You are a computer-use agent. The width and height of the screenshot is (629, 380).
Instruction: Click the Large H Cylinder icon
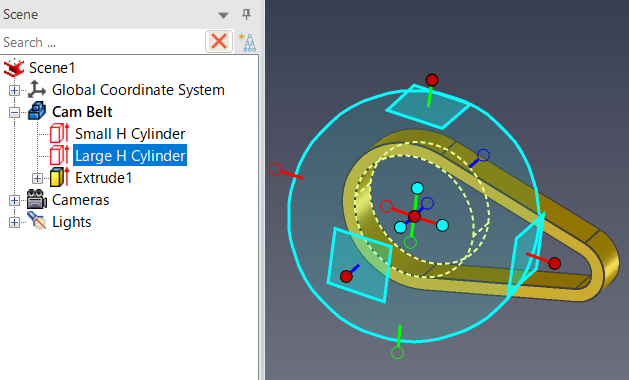59,155
